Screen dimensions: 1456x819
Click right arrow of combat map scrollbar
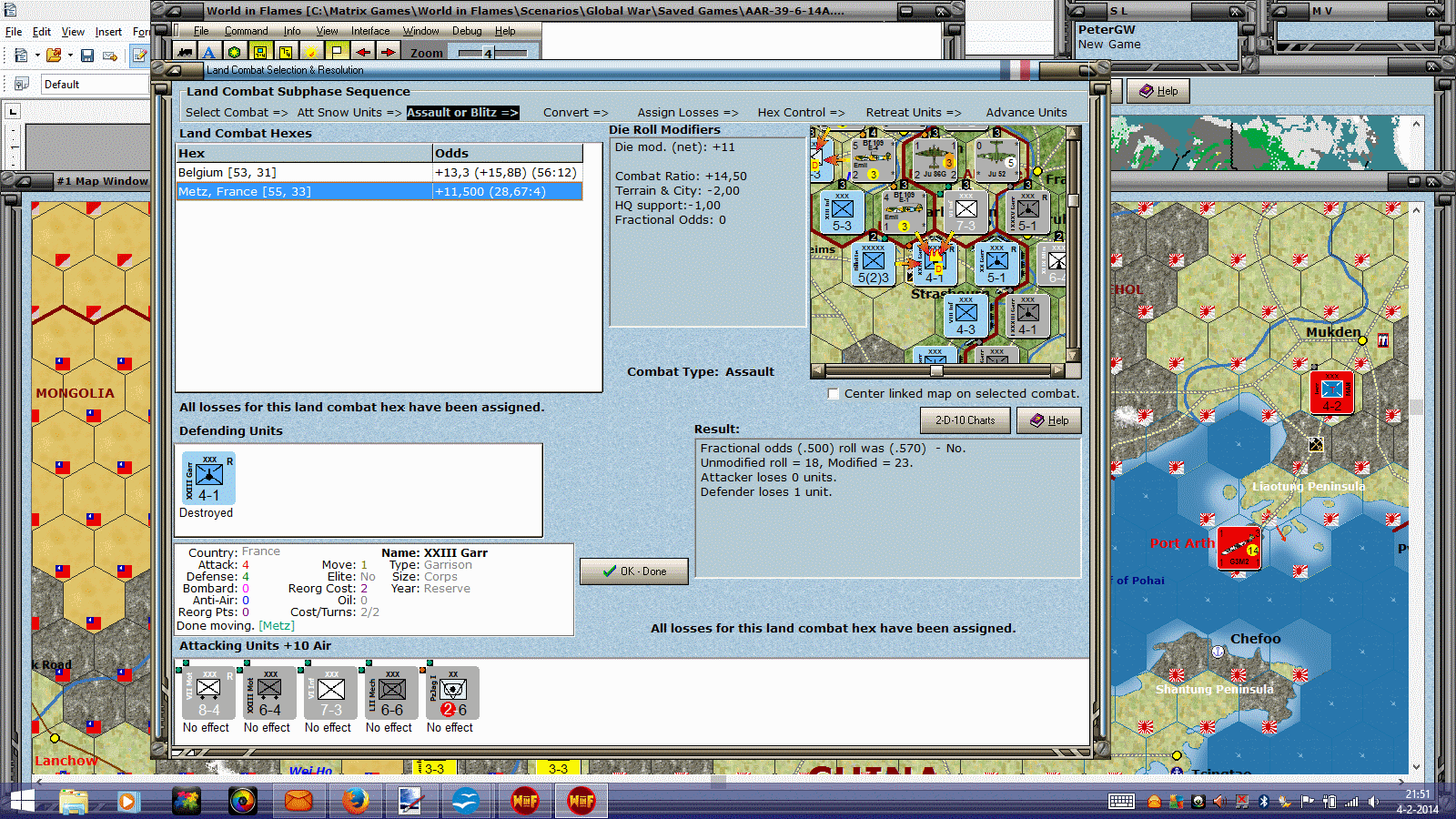coord(1057,370)
